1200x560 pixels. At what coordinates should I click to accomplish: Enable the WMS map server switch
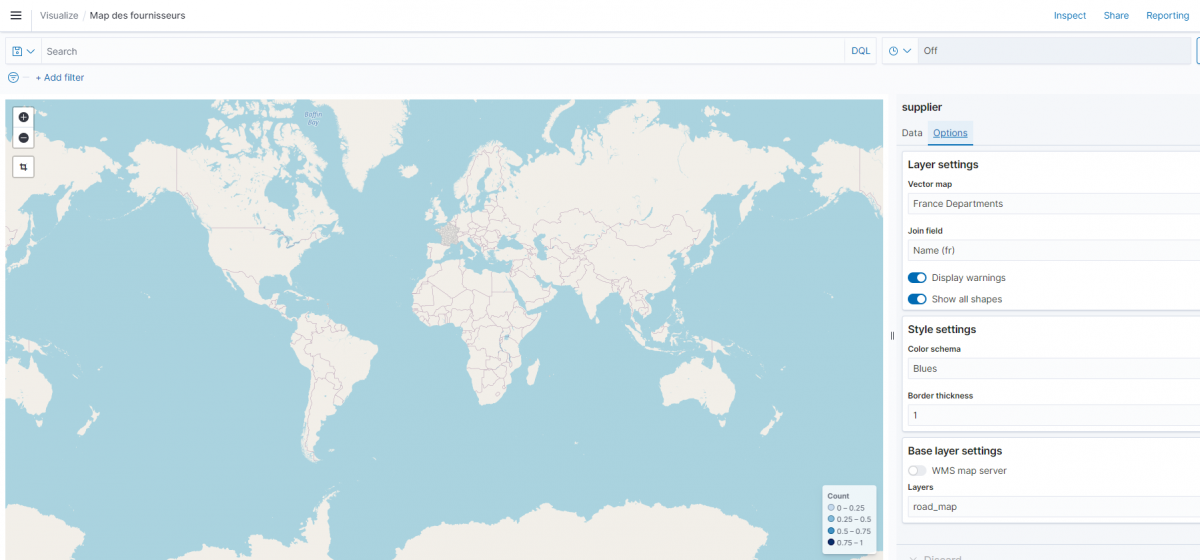pyautogui.click(x=917, y=471)
